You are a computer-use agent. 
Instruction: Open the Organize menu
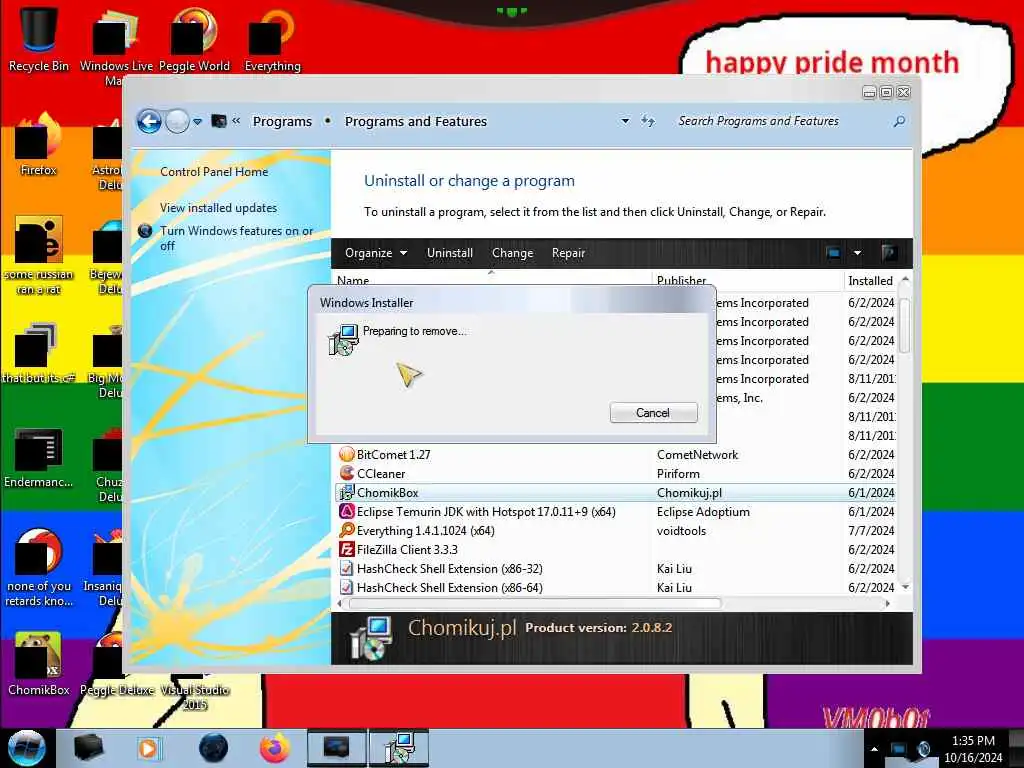pos(376,253)
